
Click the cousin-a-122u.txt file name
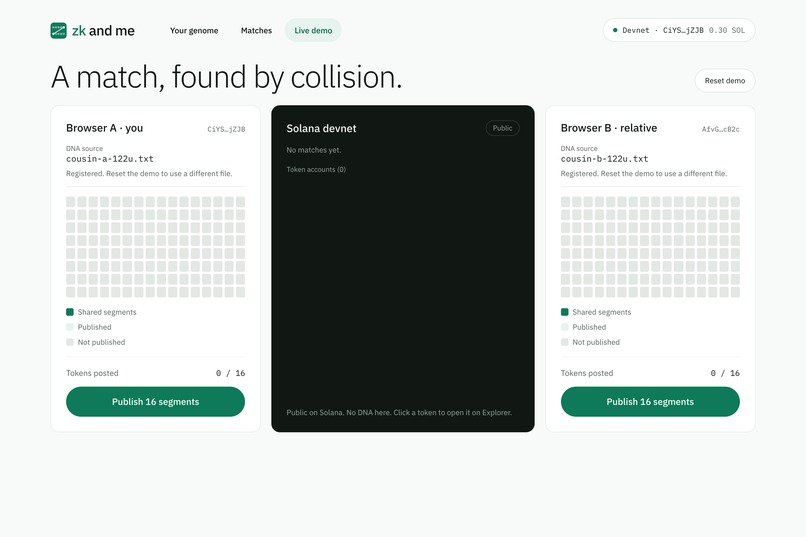109,159
